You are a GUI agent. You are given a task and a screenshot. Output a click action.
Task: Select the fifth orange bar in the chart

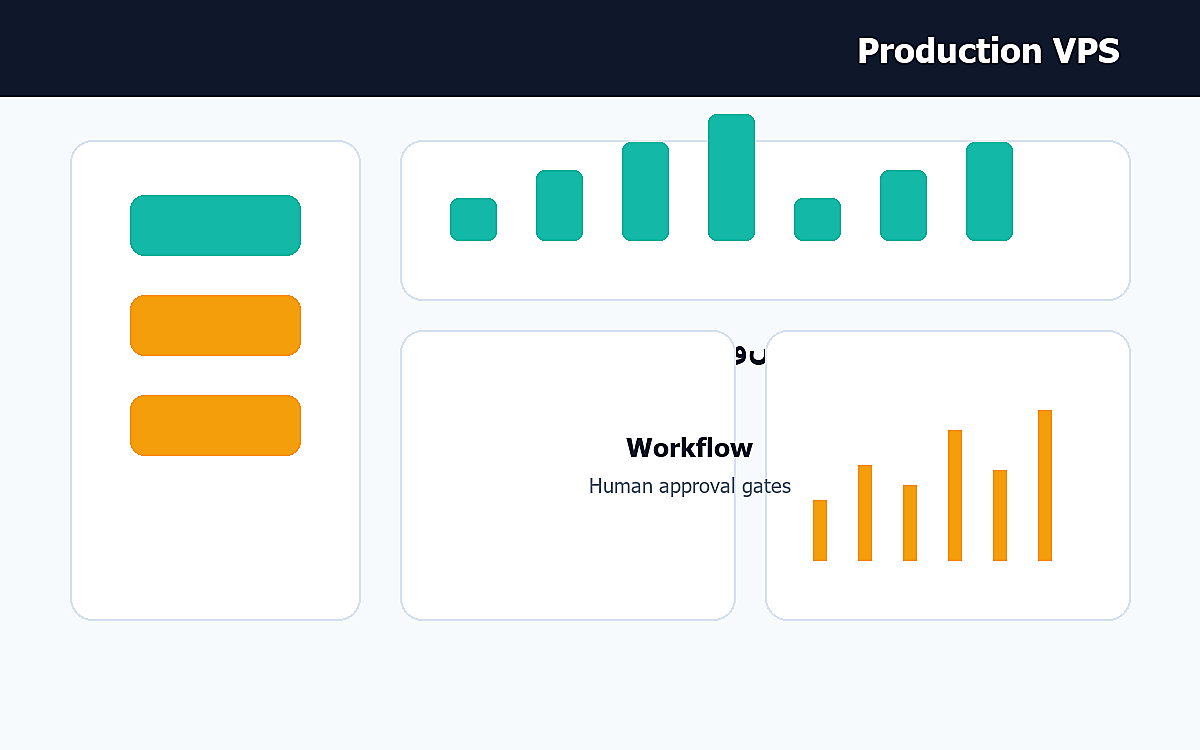[1000, 515]
